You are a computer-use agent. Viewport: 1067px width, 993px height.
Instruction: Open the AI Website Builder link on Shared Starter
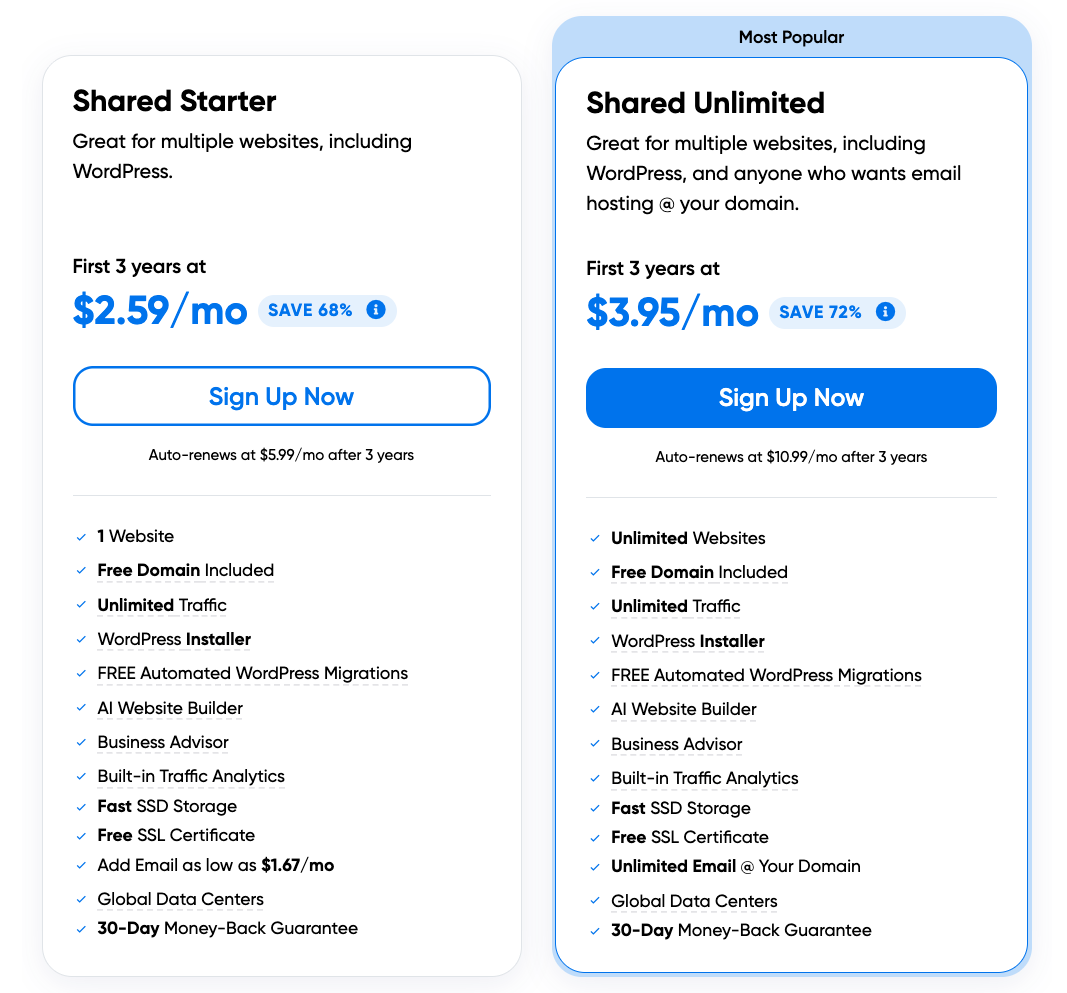tap(169, 708)
